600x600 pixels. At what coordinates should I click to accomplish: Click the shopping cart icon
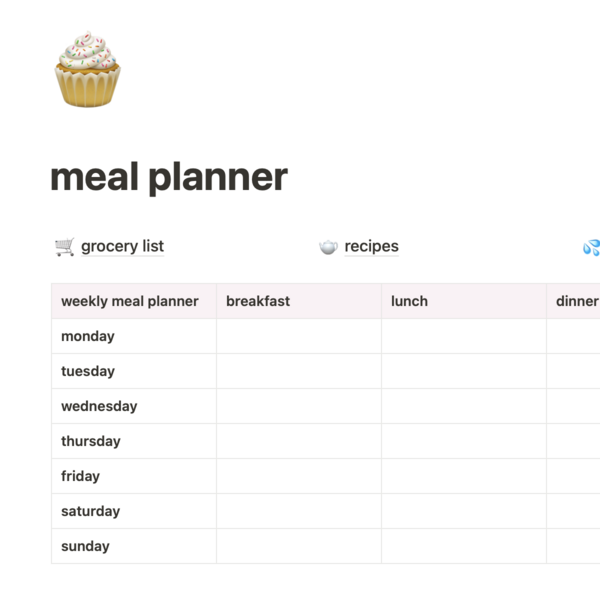pyautogui.click(x=64, y=247)
